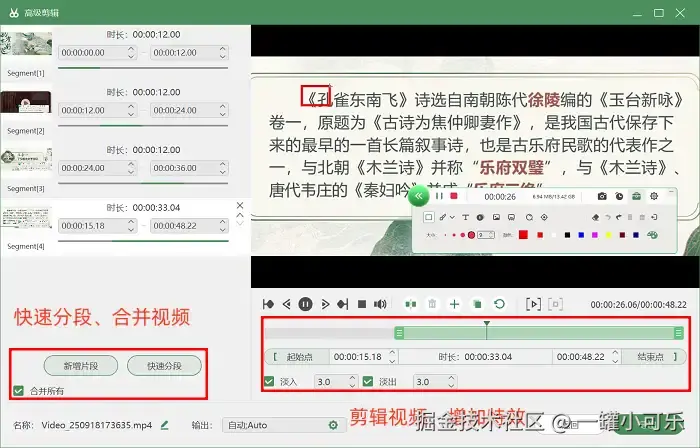700x448 pixels.
Task: Click the 快速分段 button
Action: click(164, 366)
